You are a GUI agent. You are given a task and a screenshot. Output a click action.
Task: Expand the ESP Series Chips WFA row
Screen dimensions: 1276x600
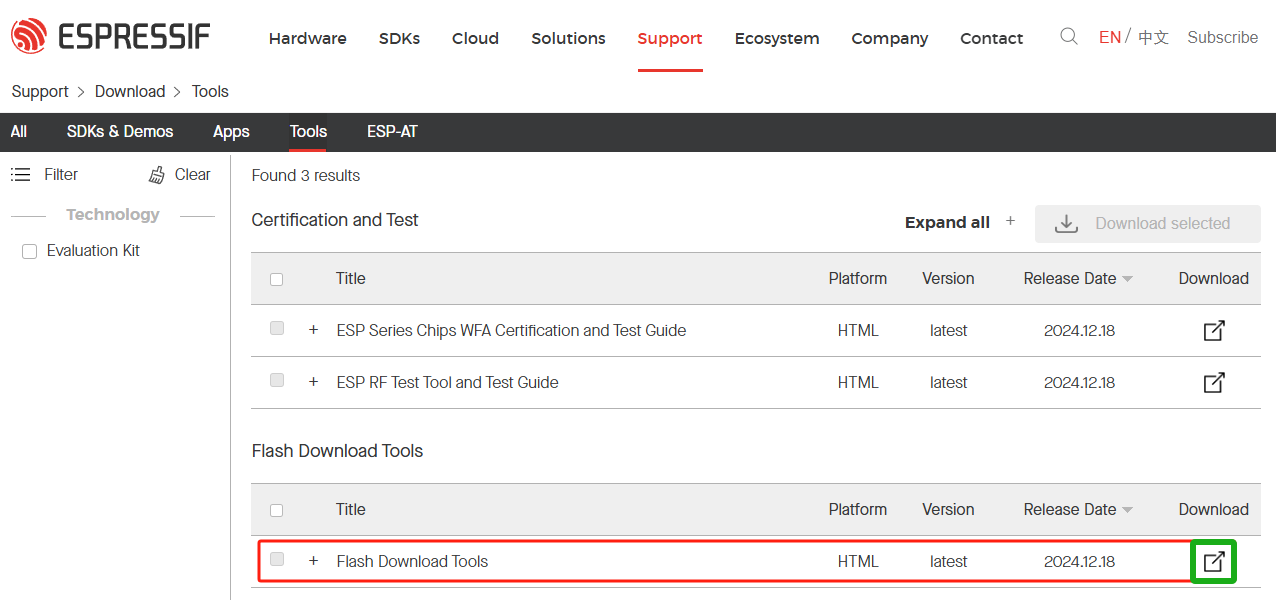(x=313, y=330)
